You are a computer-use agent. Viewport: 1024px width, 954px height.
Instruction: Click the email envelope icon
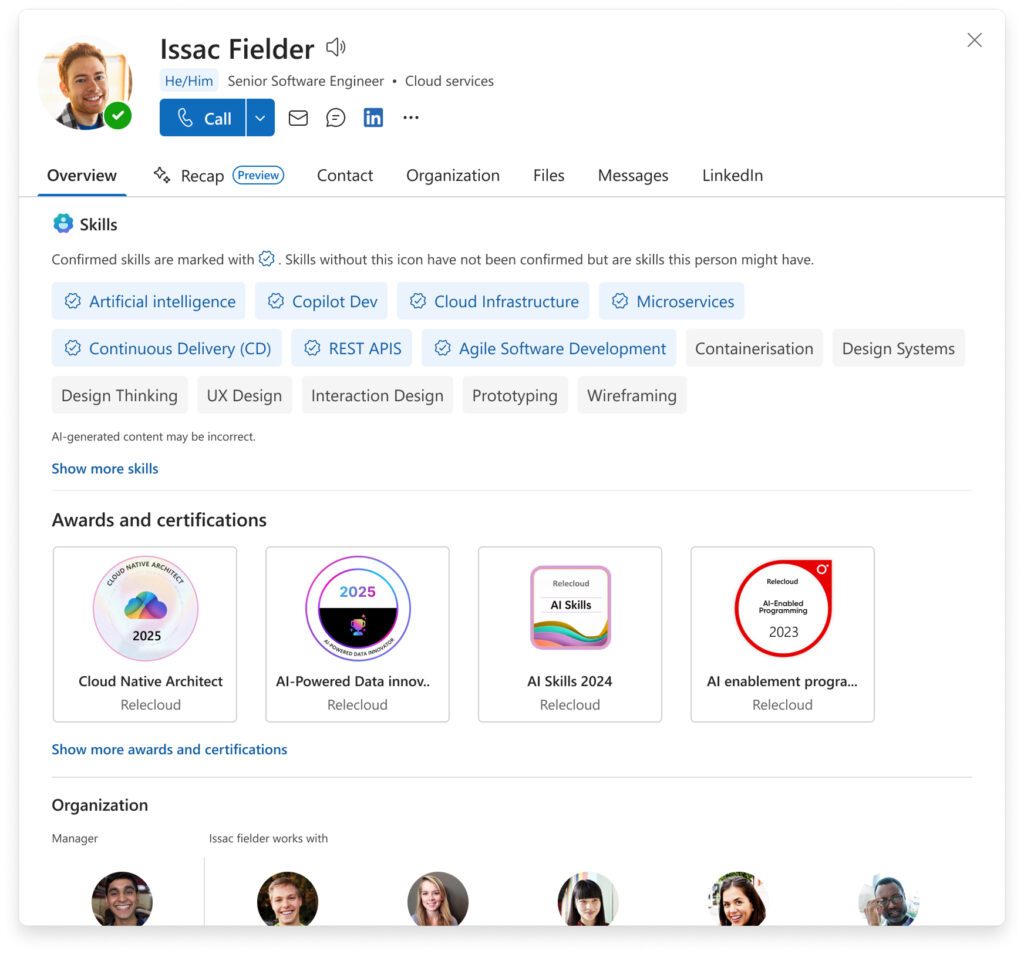tap(298, 118)
